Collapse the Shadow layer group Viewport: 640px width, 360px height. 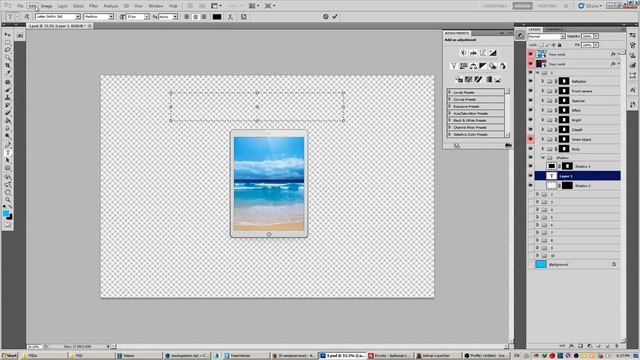(542, 158)
